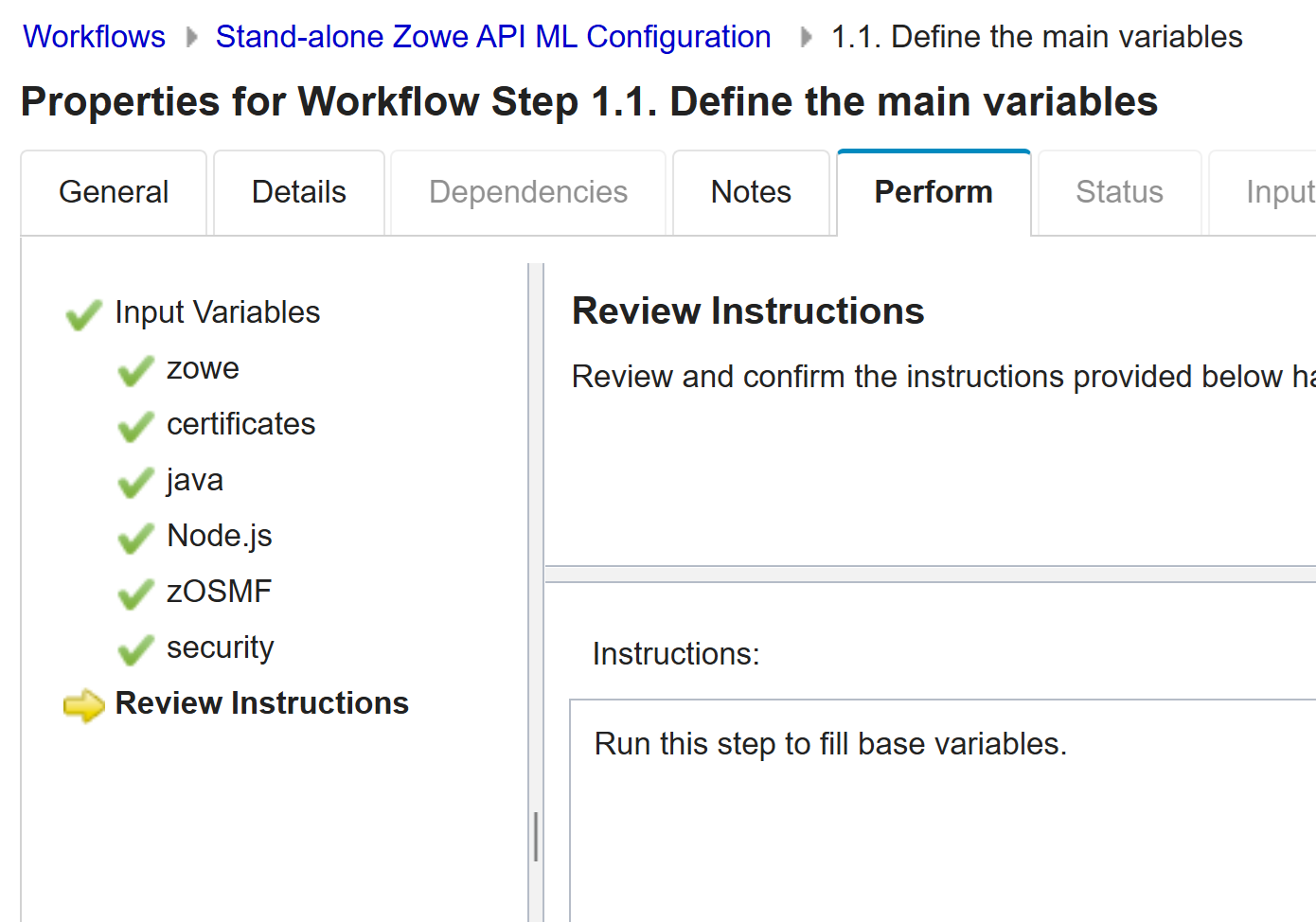Click the yellow arrow beside Review Instructions

tap(83, 706)
